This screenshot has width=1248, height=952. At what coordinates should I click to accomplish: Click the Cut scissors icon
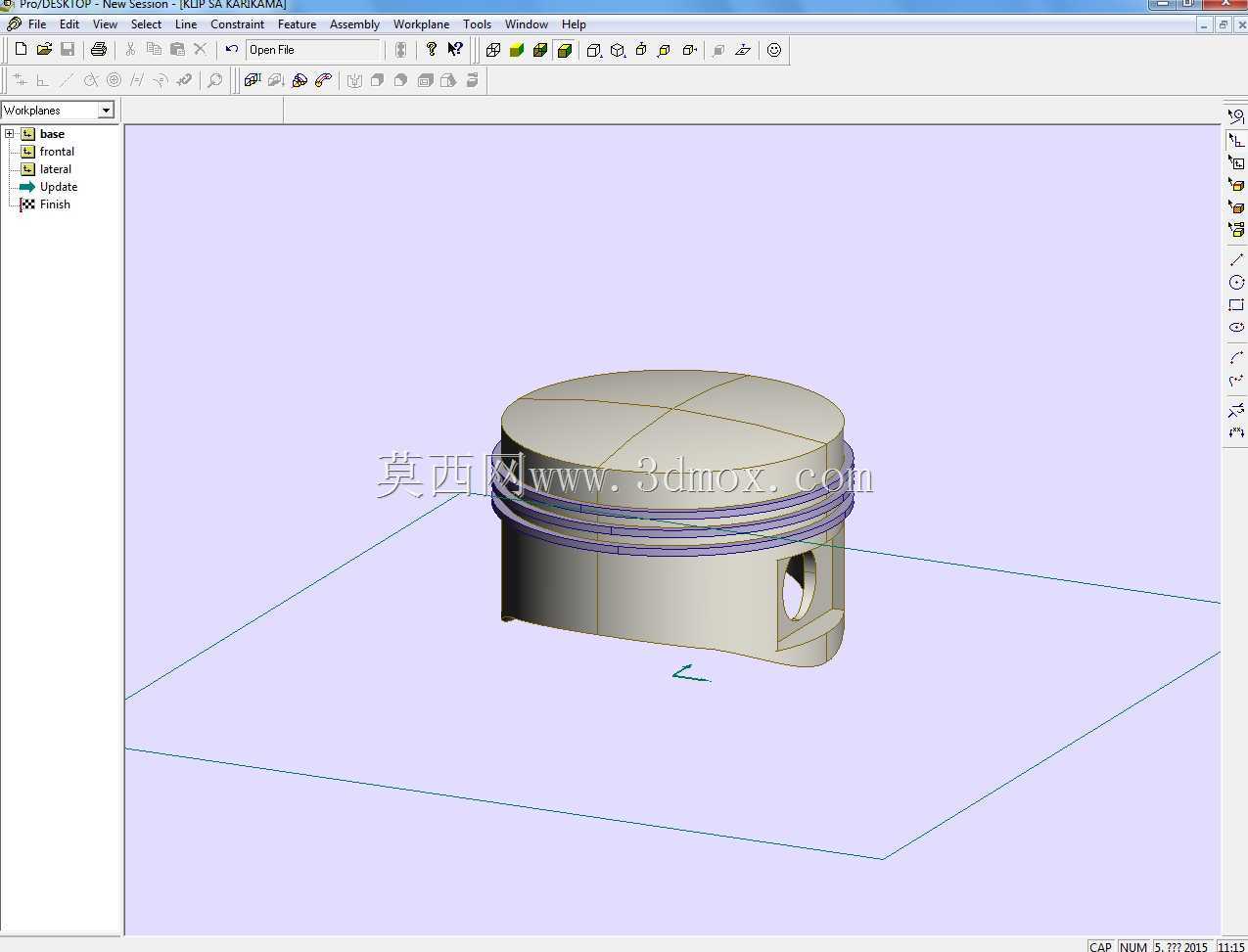(x=129, y=49)
